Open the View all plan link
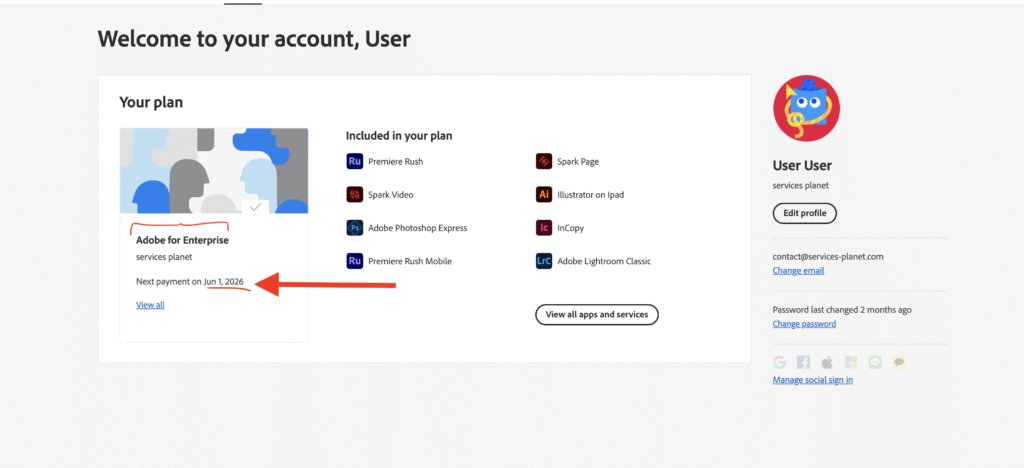The image size is (1024, 468). (150, 305)
